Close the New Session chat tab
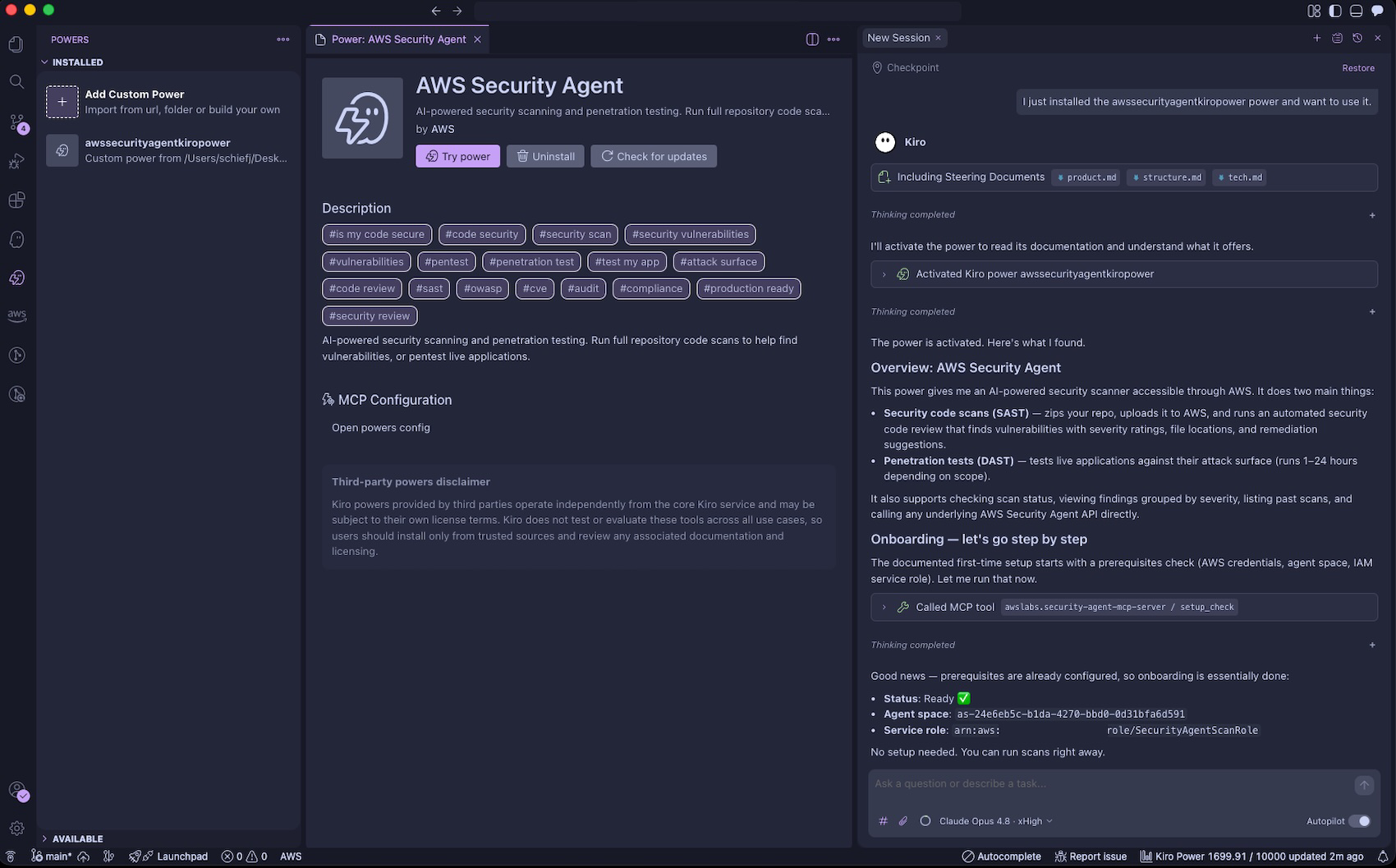This screenshot has width=1396, height=868. (x=939, y=38)
